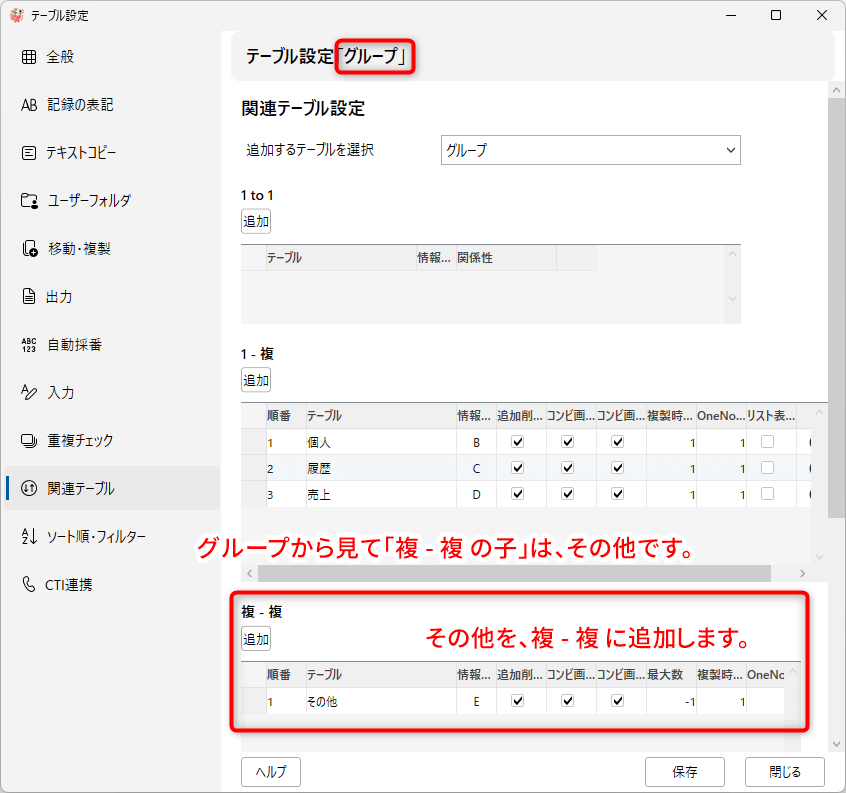Open the 追加するテーブルを選択 dropdown
Viewport: 846px width, 793px height.
pyautogui.click(x=590, y=150)
